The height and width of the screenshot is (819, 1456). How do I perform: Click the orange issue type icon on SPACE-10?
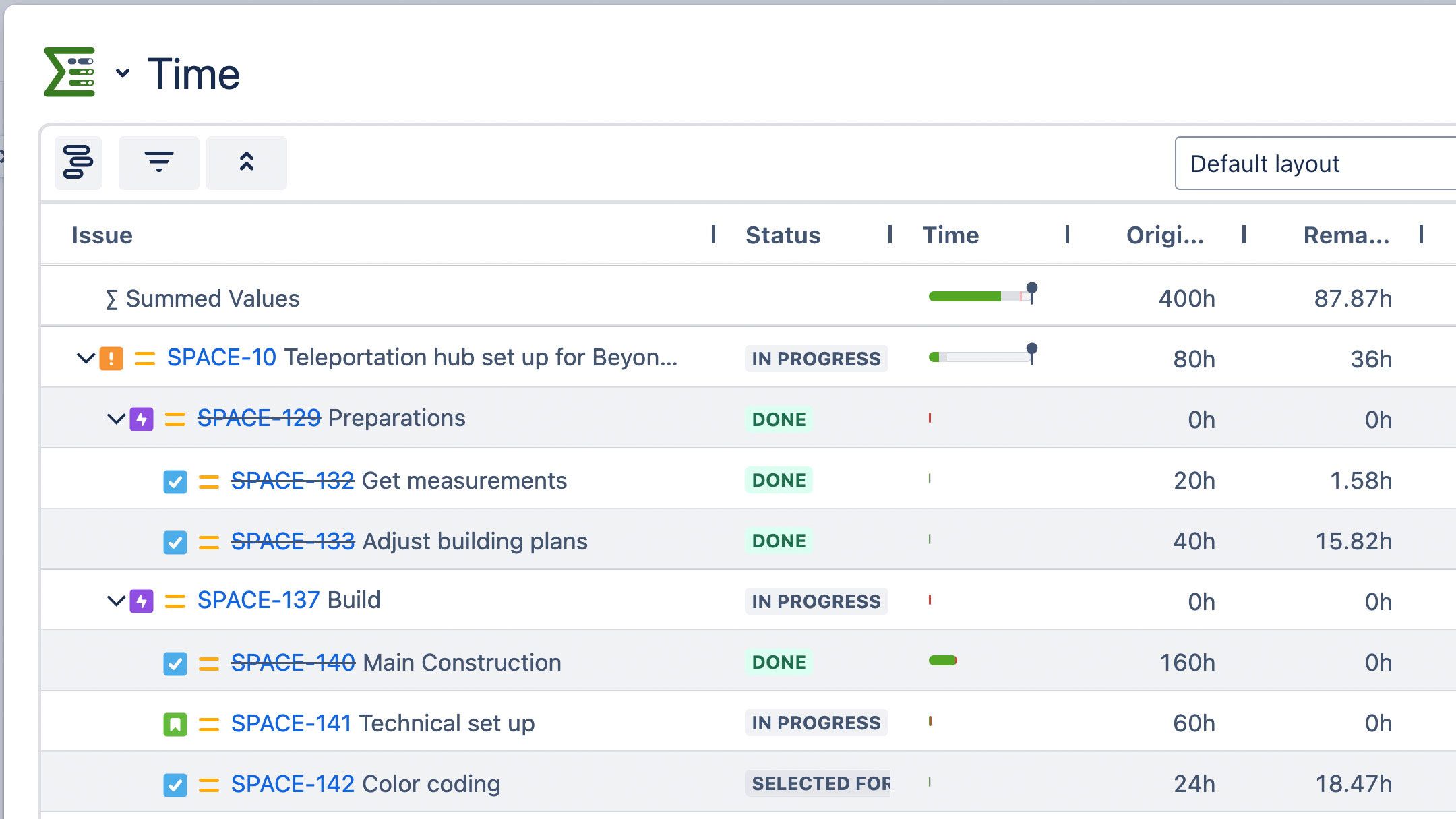(x=111, y=358)
